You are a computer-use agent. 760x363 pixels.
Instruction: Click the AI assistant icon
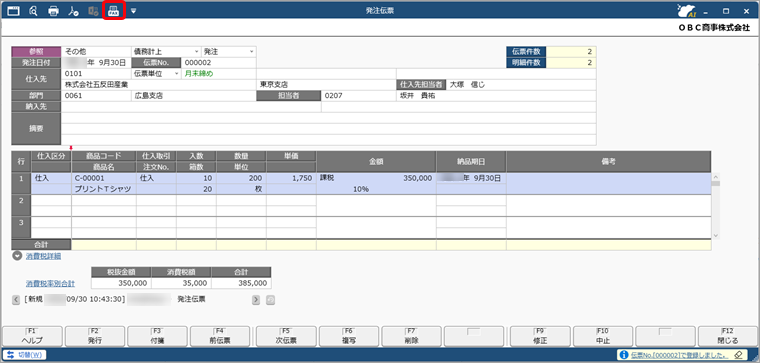click(685, 11)
